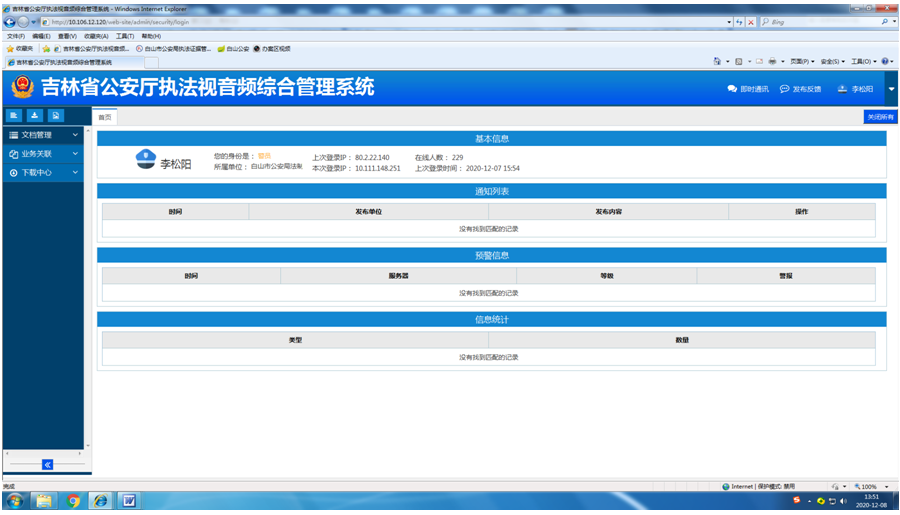Open the 白山公安 favorites link
The height and width of the screenshot is (515, 900).
pos(233,49)
